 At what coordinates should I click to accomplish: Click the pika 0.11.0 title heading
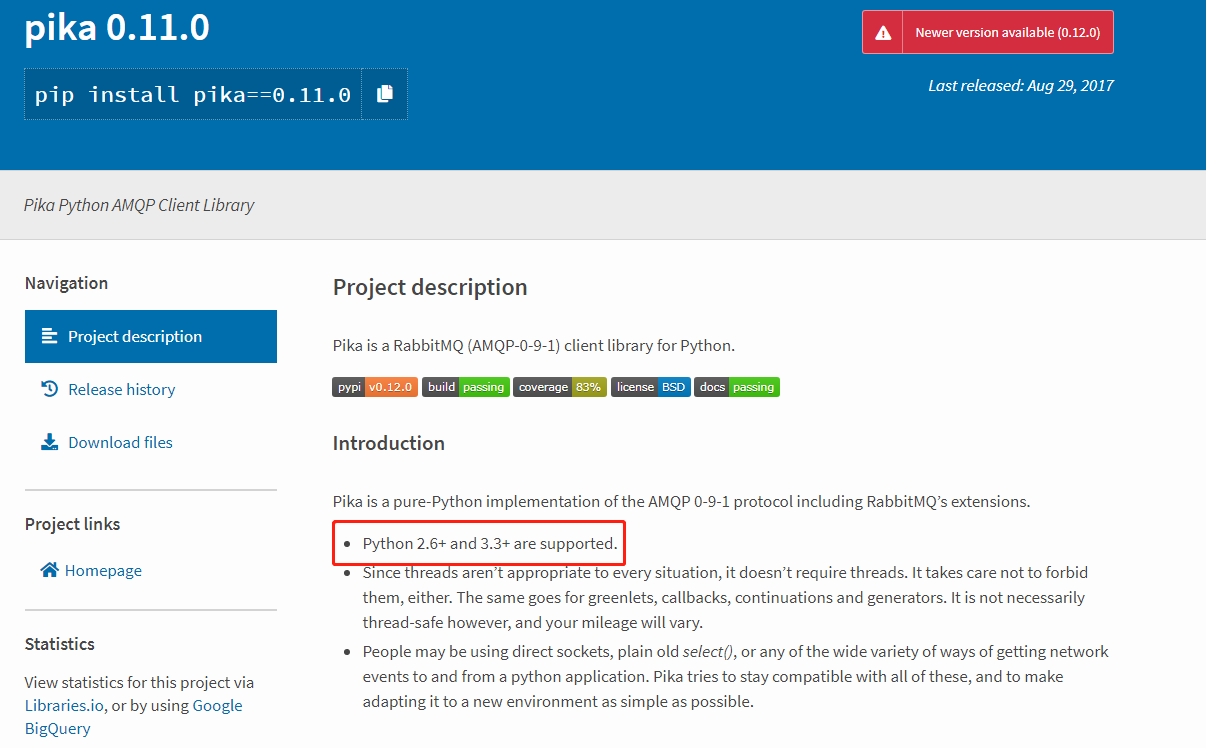[117, 28]
